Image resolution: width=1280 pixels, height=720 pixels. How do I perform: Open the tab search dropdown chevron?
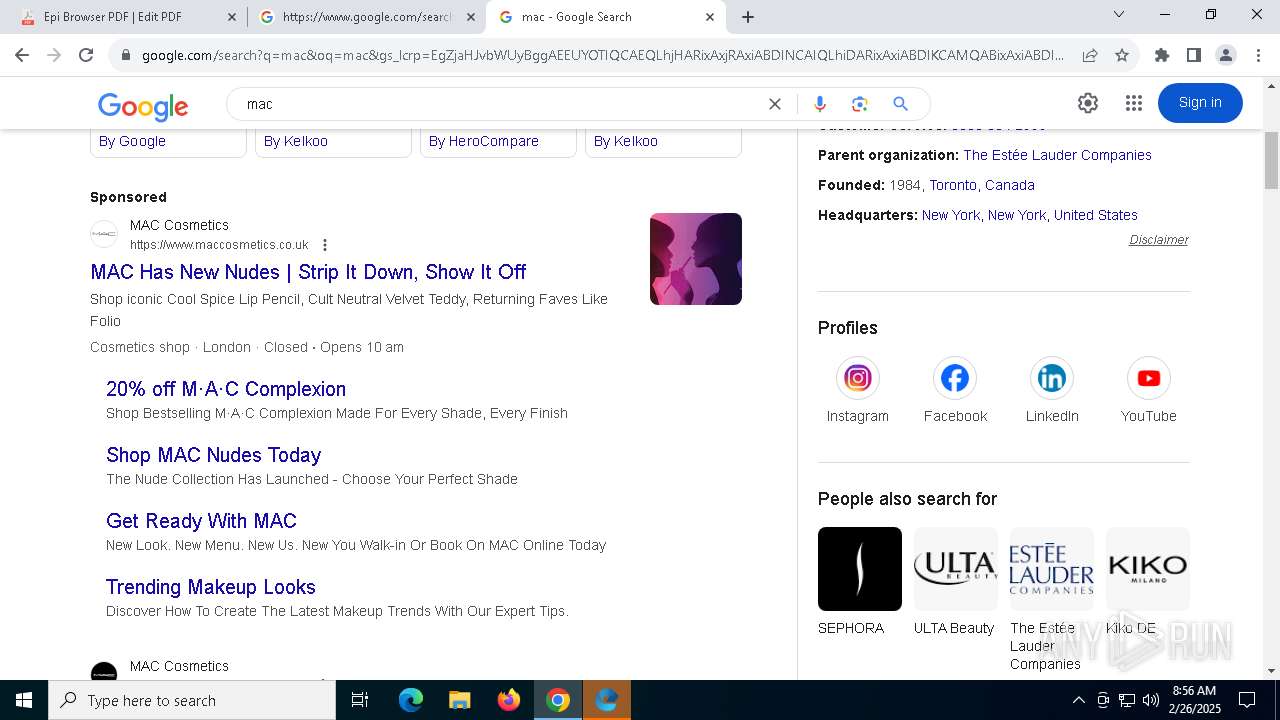point(1119,15)
